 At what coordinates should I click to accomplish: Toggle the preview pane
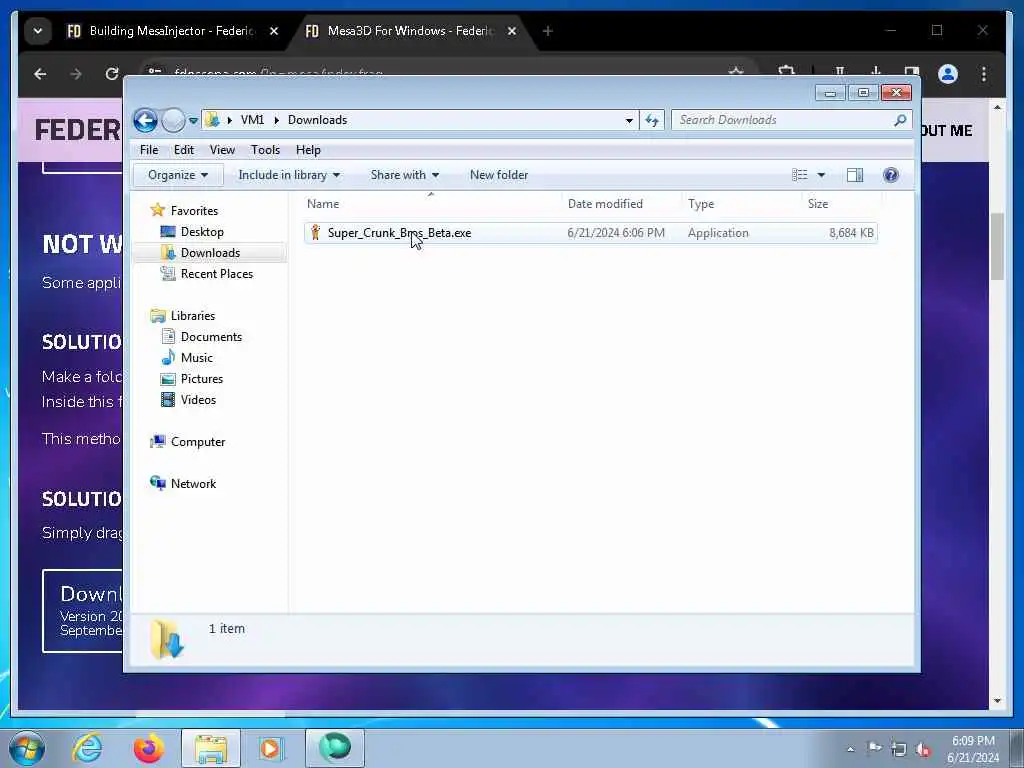(855, 175)
